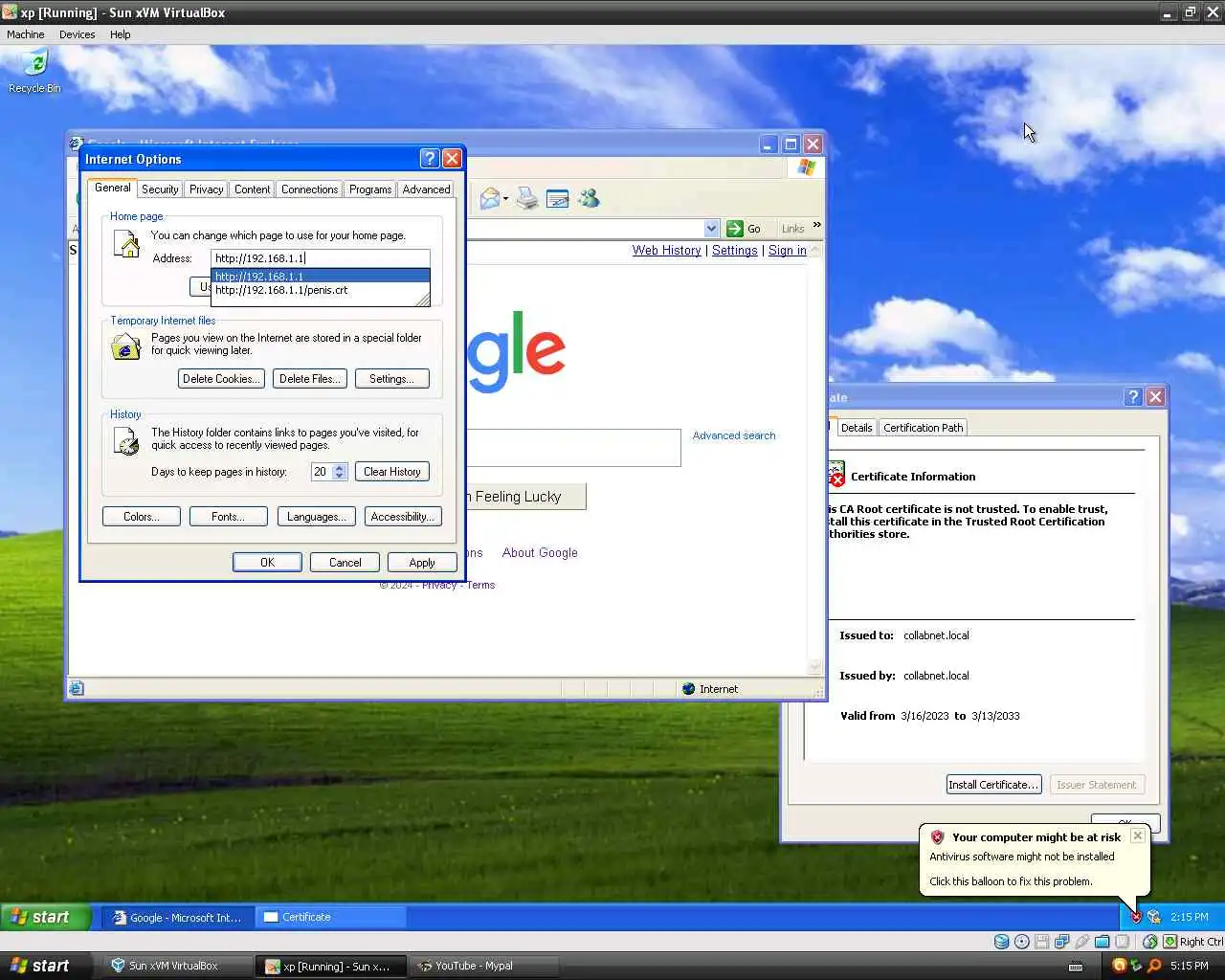Expand the Links toolbar chevron
Image resolution: width=1225 pixels, height=980 pixels.
[x=816, y=226]
